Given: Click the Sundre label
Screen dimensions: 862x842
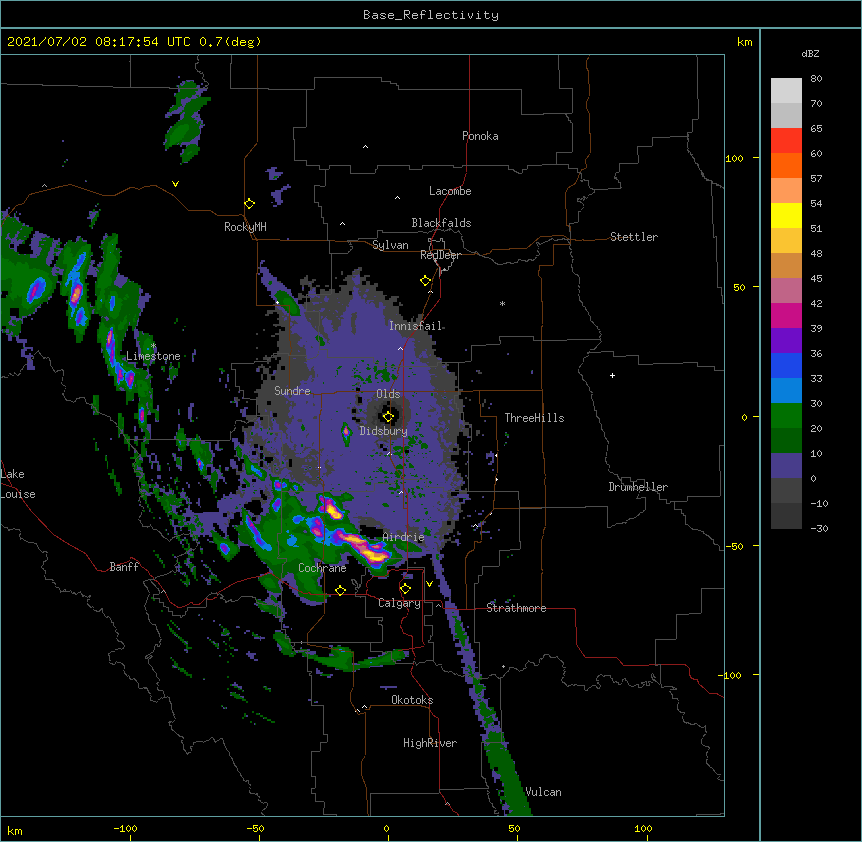Looking at the screenshot, I should (x=292, y=391).
